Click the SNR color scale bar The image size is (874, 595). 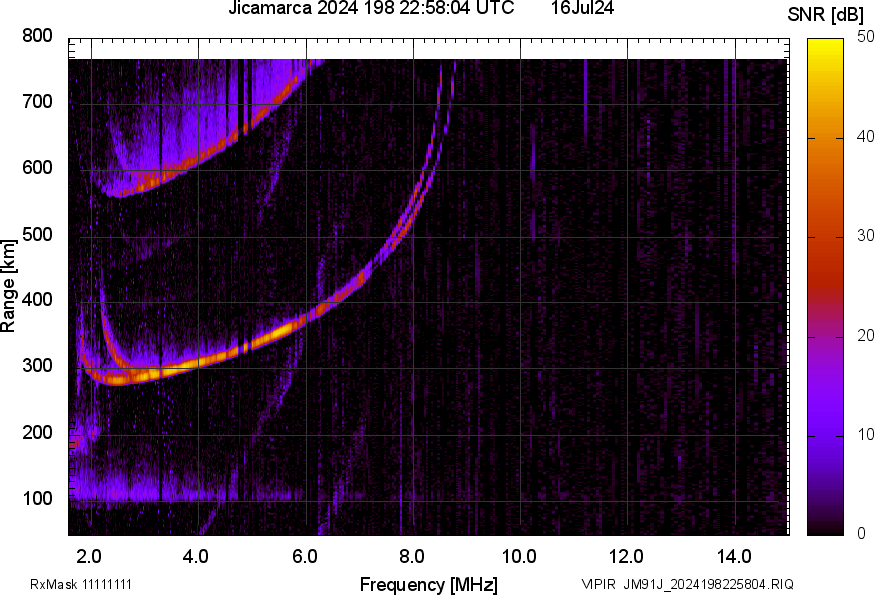tap(826, 287)
